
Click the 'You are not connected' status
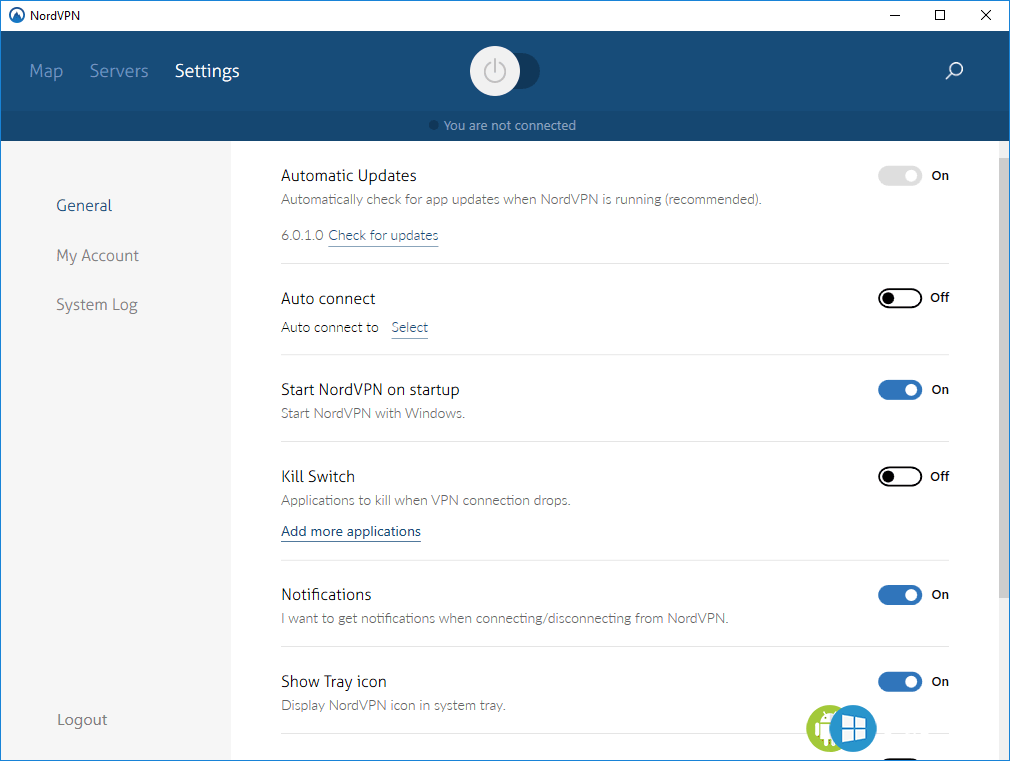502,126
